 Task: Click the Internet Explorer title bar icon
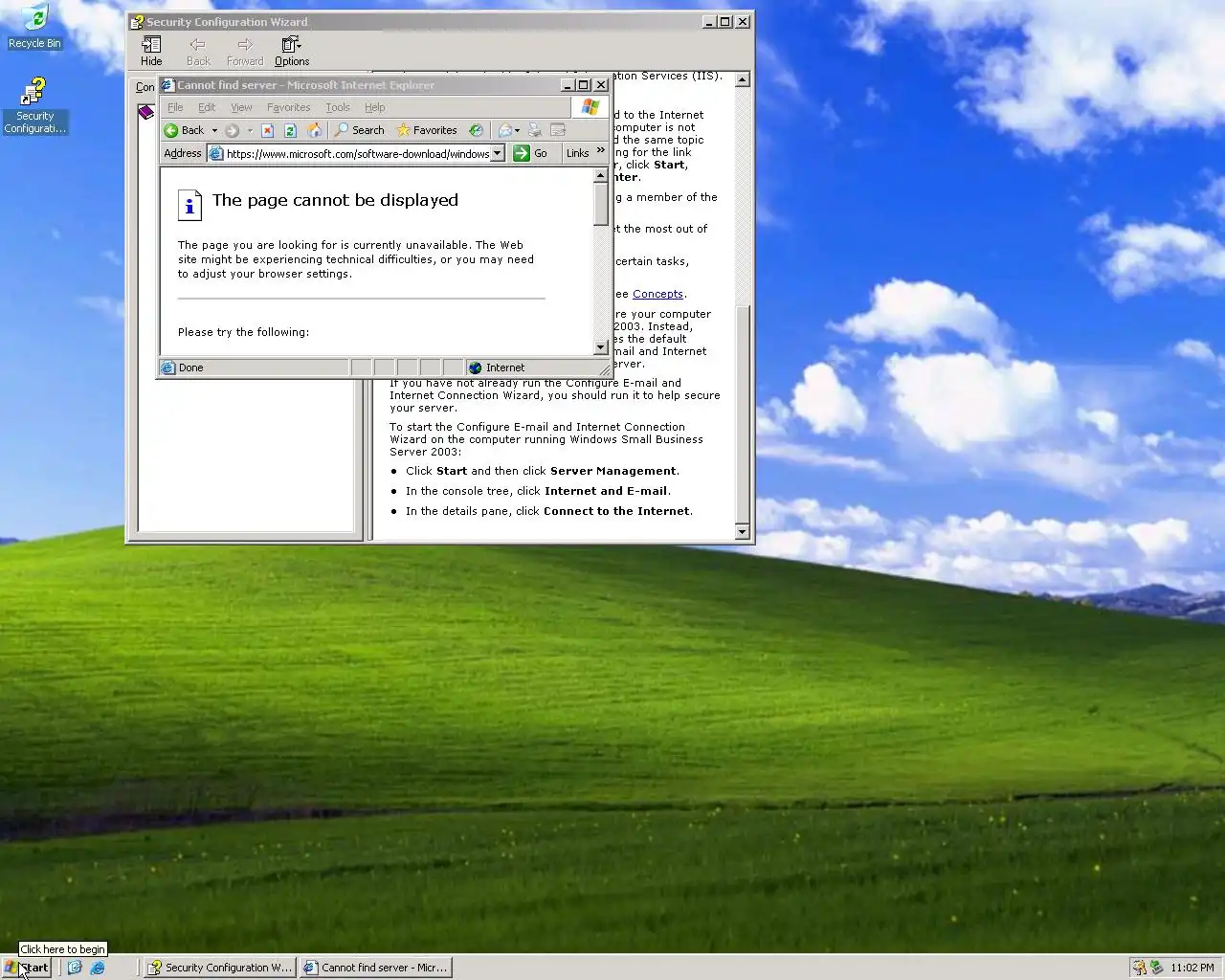(168, 85)
